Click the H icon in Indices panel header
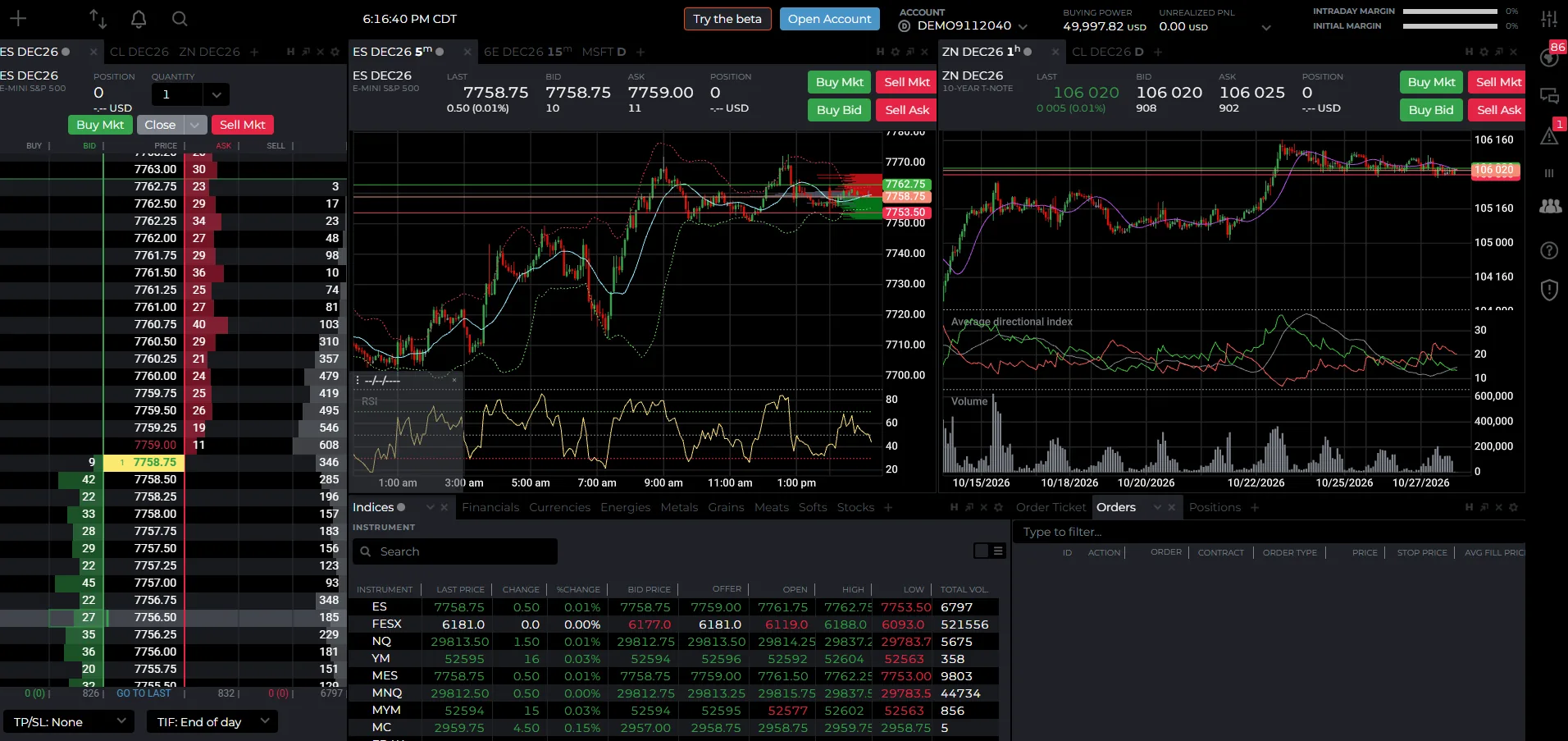This screenshot has width=1568, height=741. coord(954,507)
